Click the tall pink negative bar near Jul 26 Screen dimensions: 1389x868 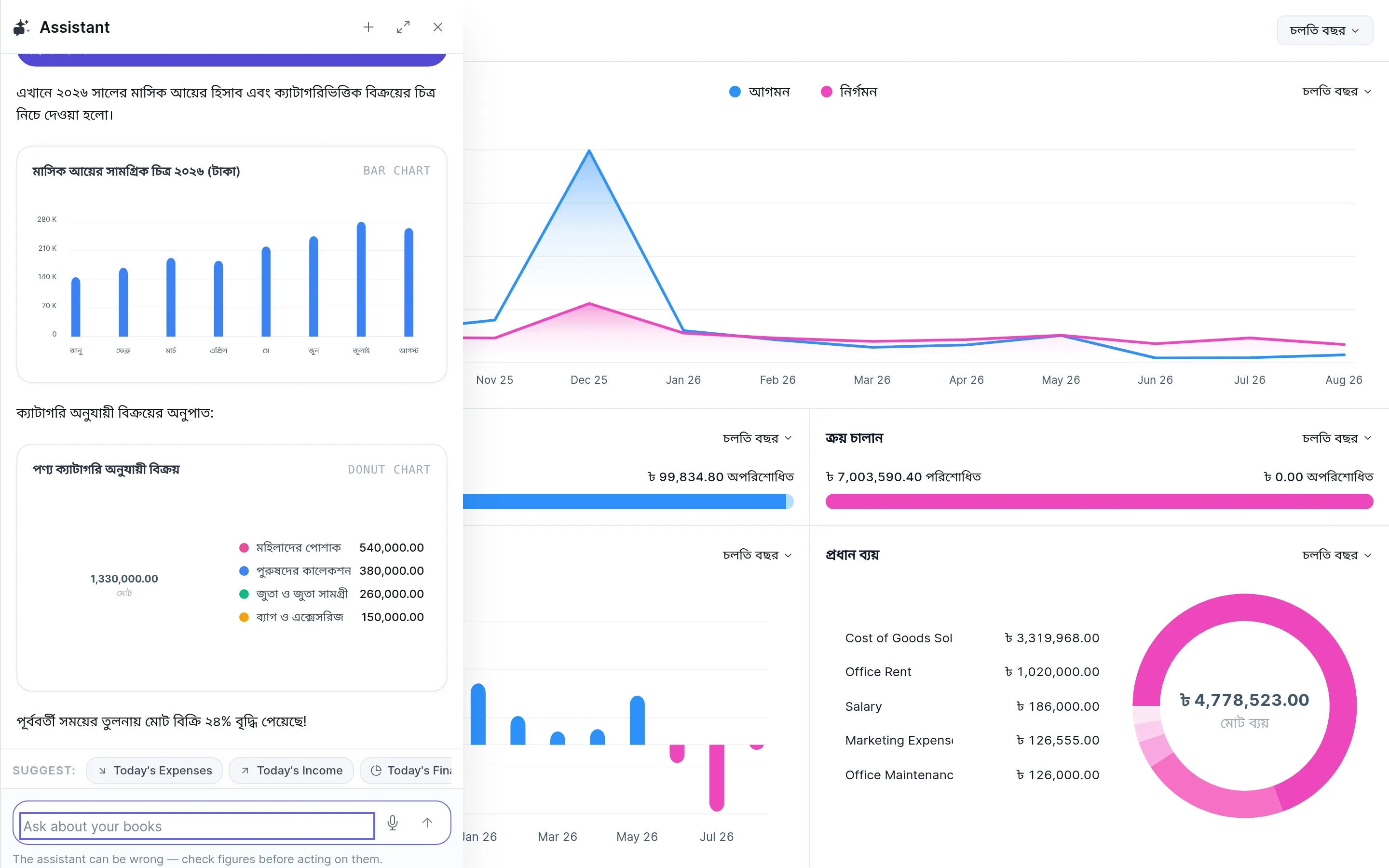[716, 778]
